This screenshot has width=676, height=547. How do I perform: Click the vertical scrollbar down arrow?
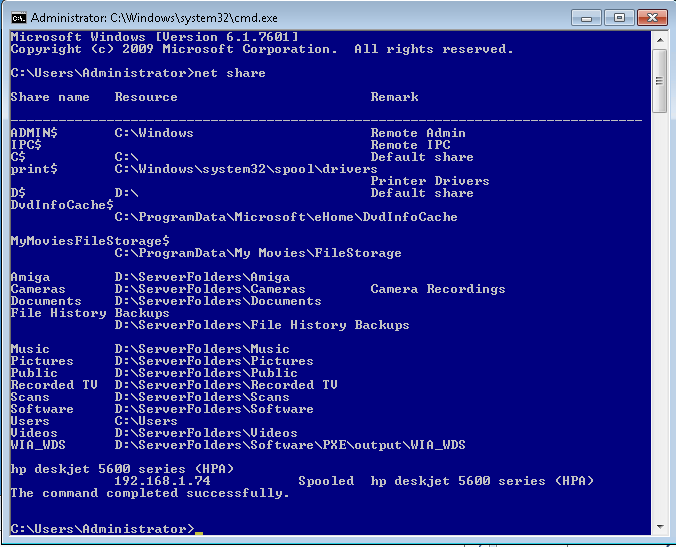pos(659,526)
